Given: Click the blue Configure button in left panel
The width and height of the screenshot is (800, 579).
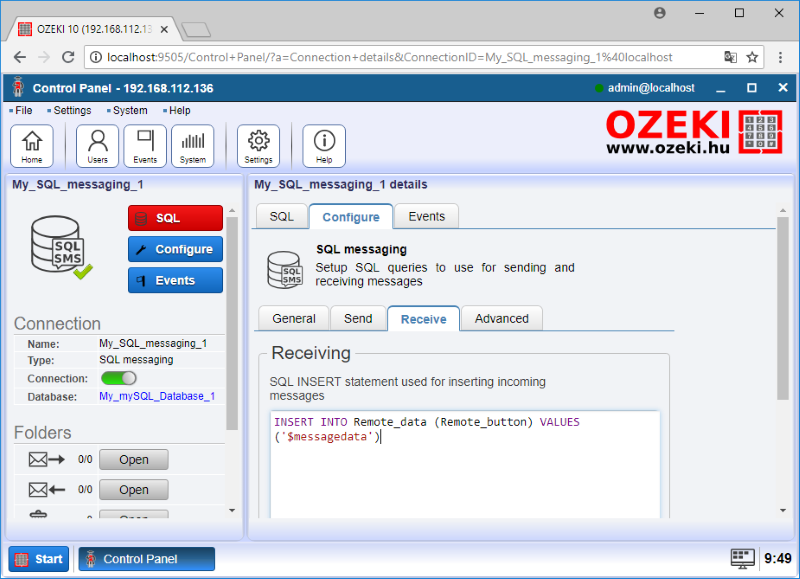Looking at the screenshot, I should [x=175, y=249].
